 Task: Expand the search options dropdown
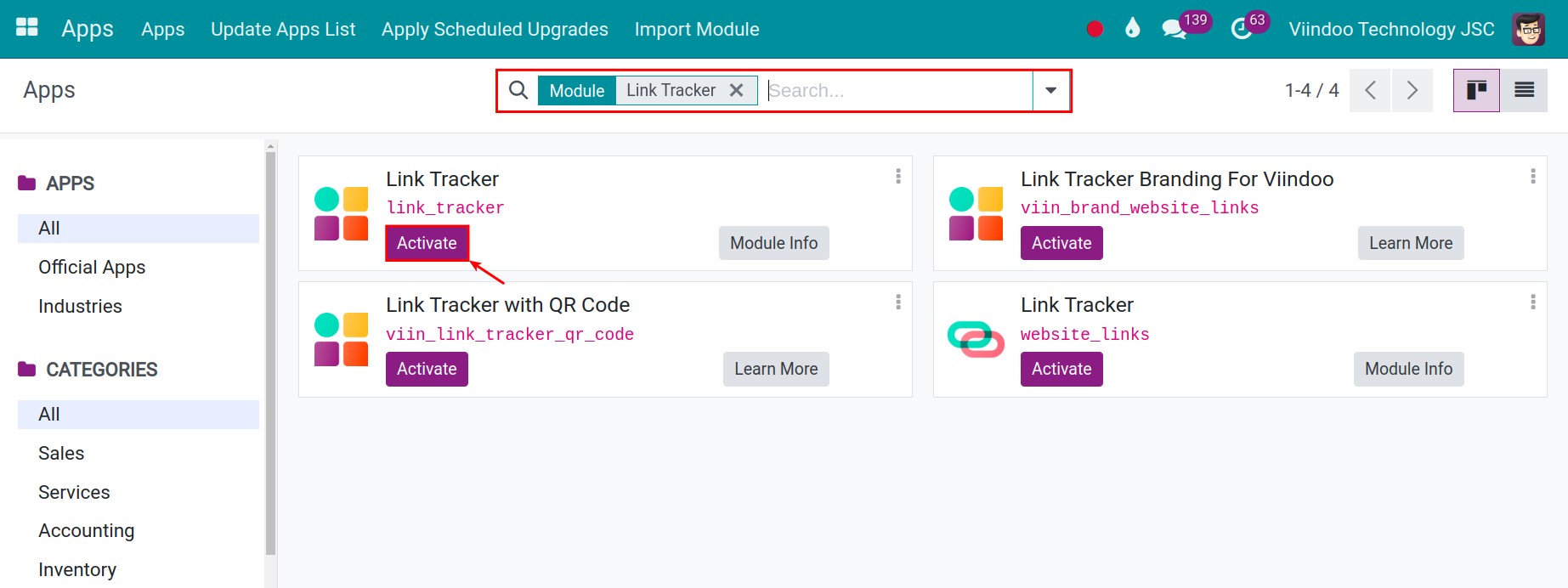pyautogui.click(x=1051, y=90)
